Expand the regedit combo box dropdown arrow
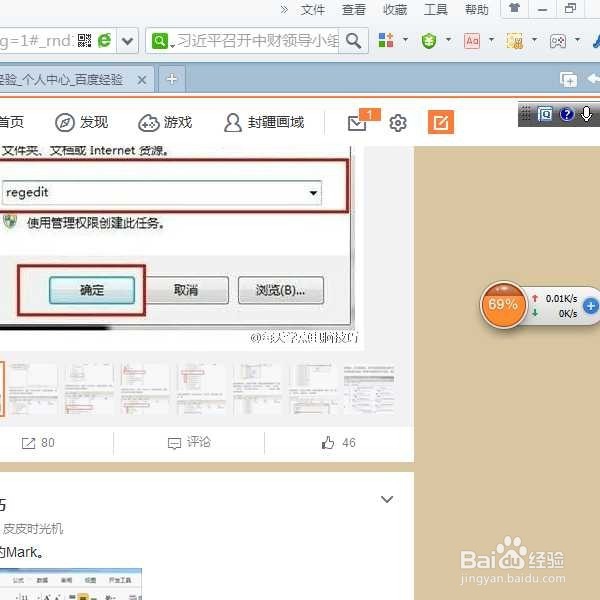The width and height of the screenshot is (600, 600). point(313,192)
